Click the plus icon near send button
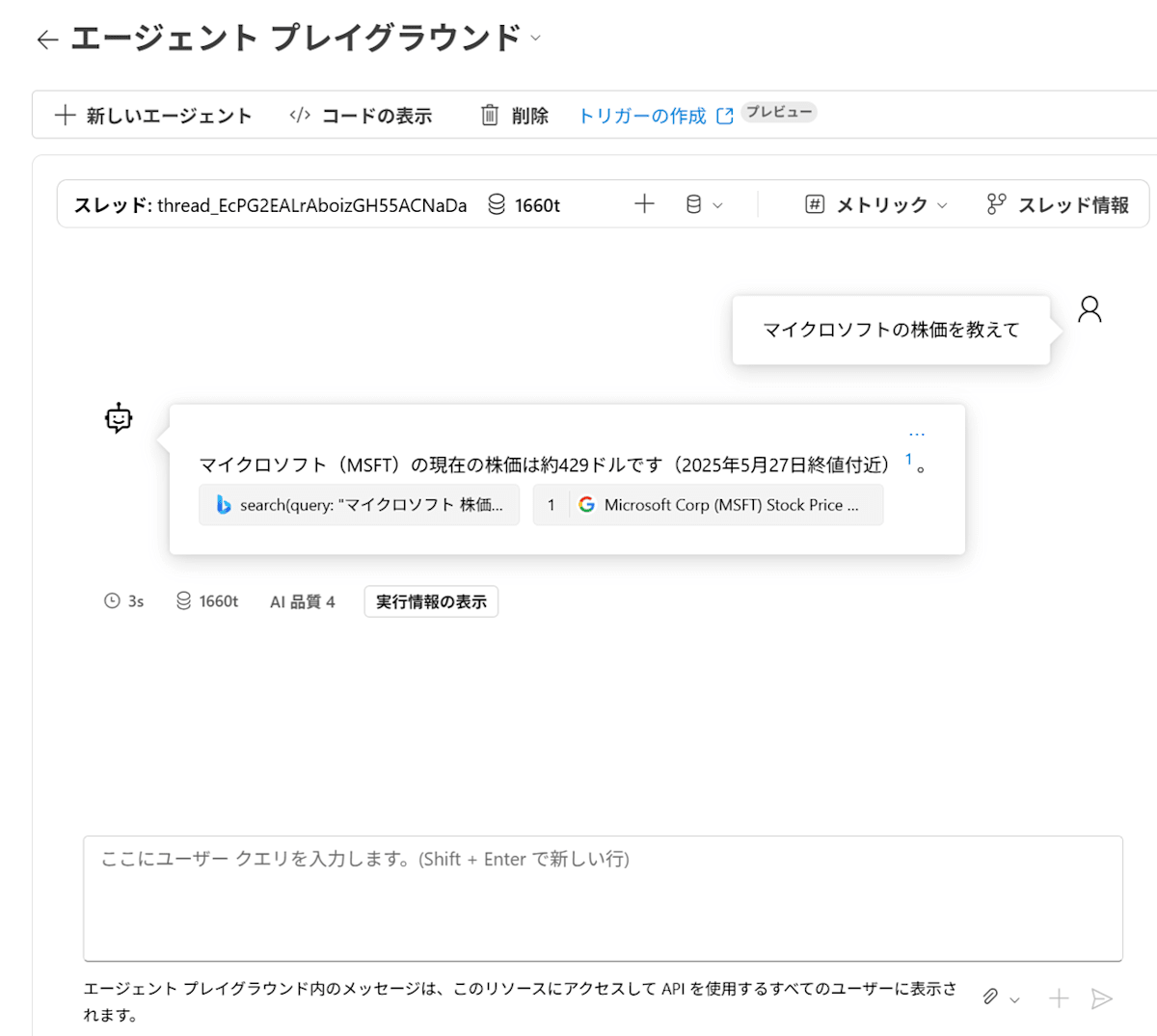This screenshot has height=1036, width=1157. [x=1059, y=998]
